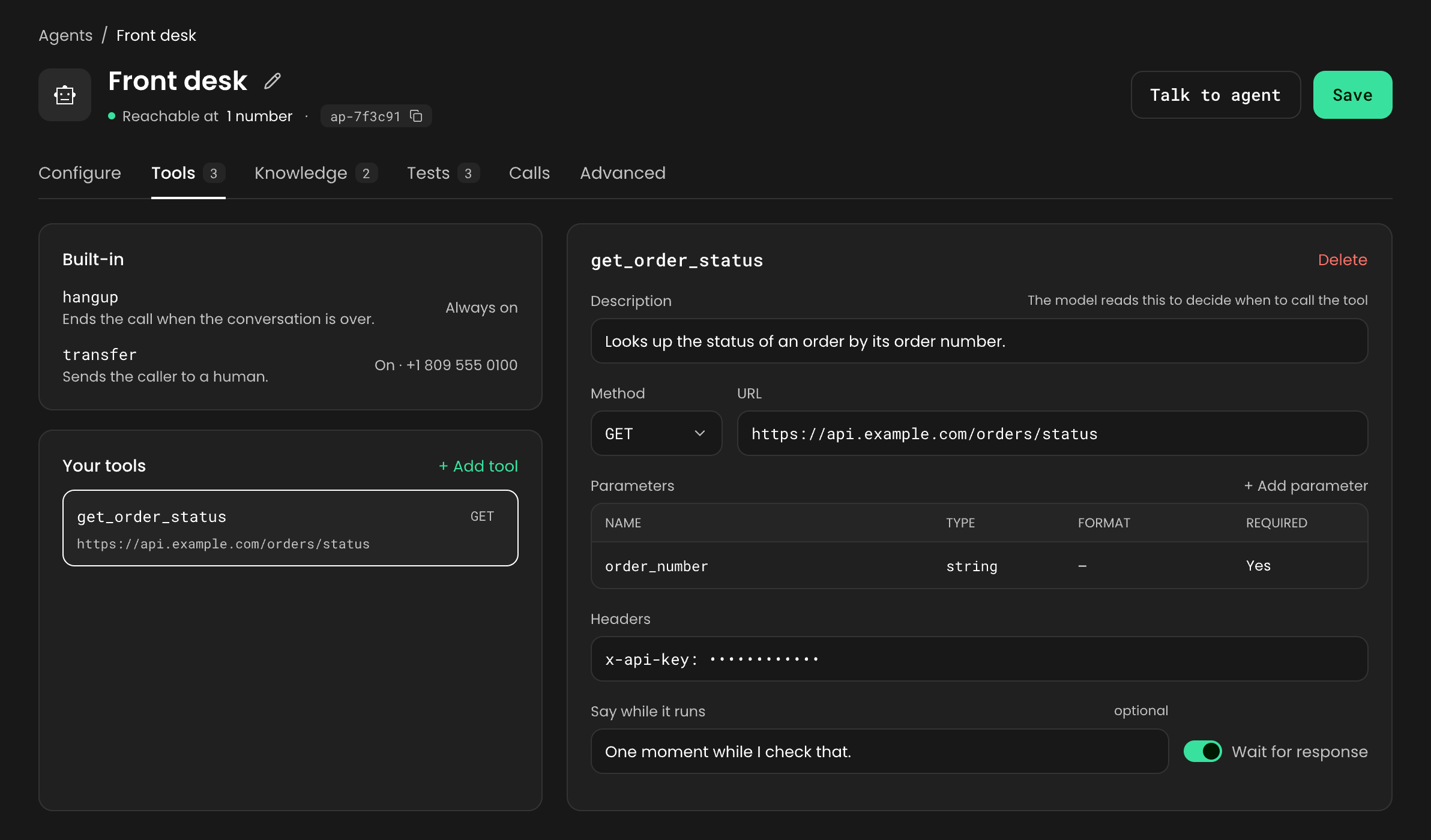Copy the agent ID ap-7f3c91

point(416,116)
